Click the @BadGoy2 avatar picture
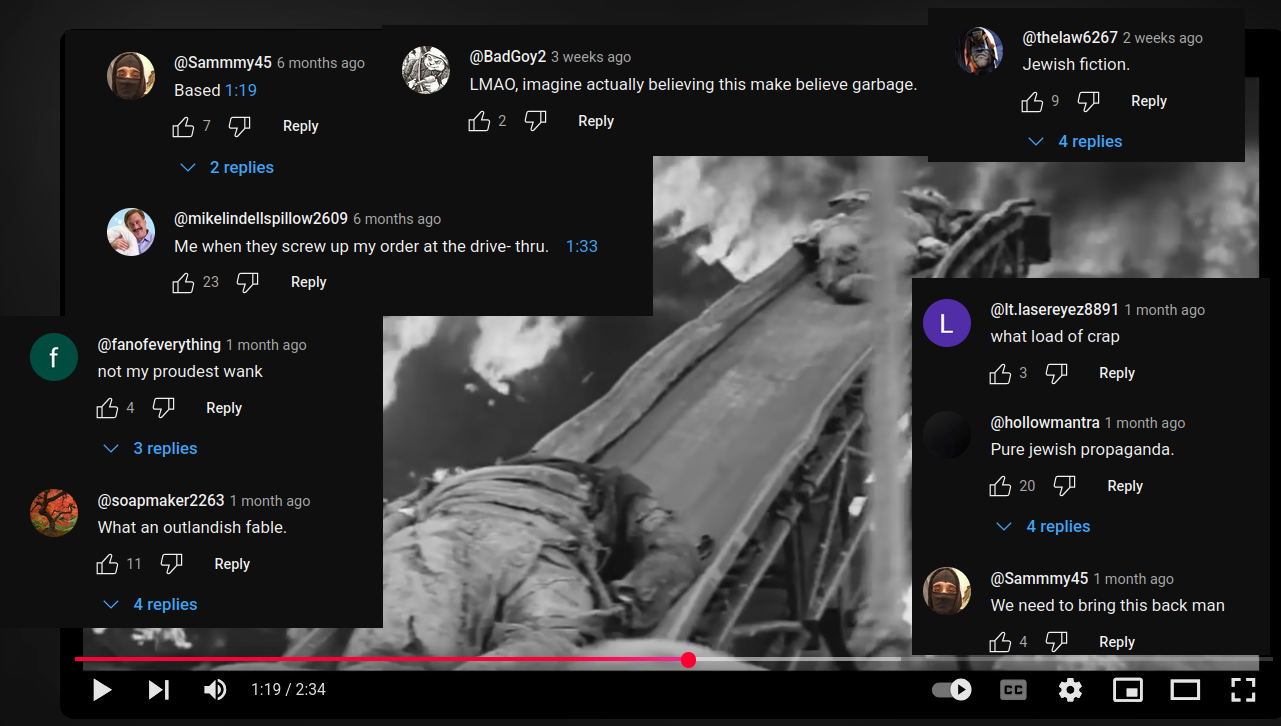Screen dimensions: 1281x726 (x=426, y=71)
